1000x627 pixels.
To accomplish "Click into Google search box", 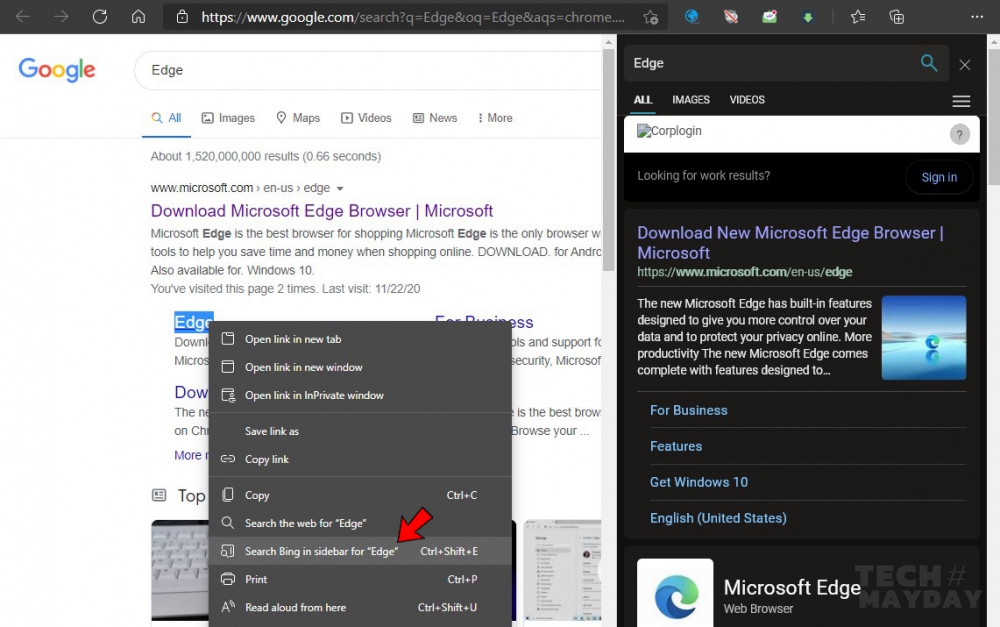I will click(370, 70).
